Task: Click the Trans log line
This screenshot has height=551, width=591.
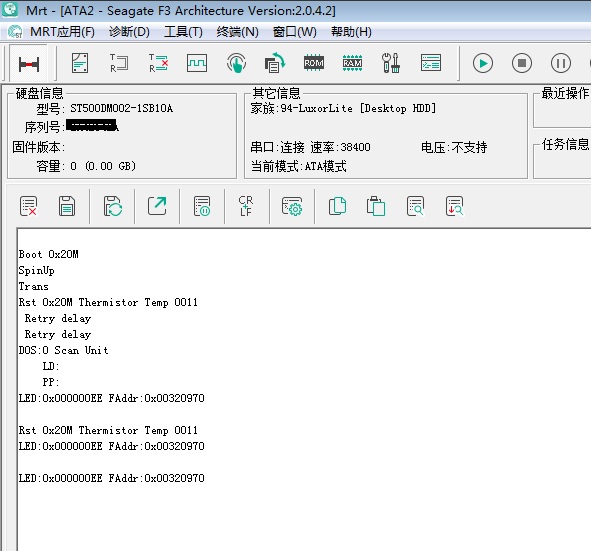Action: 34,286
